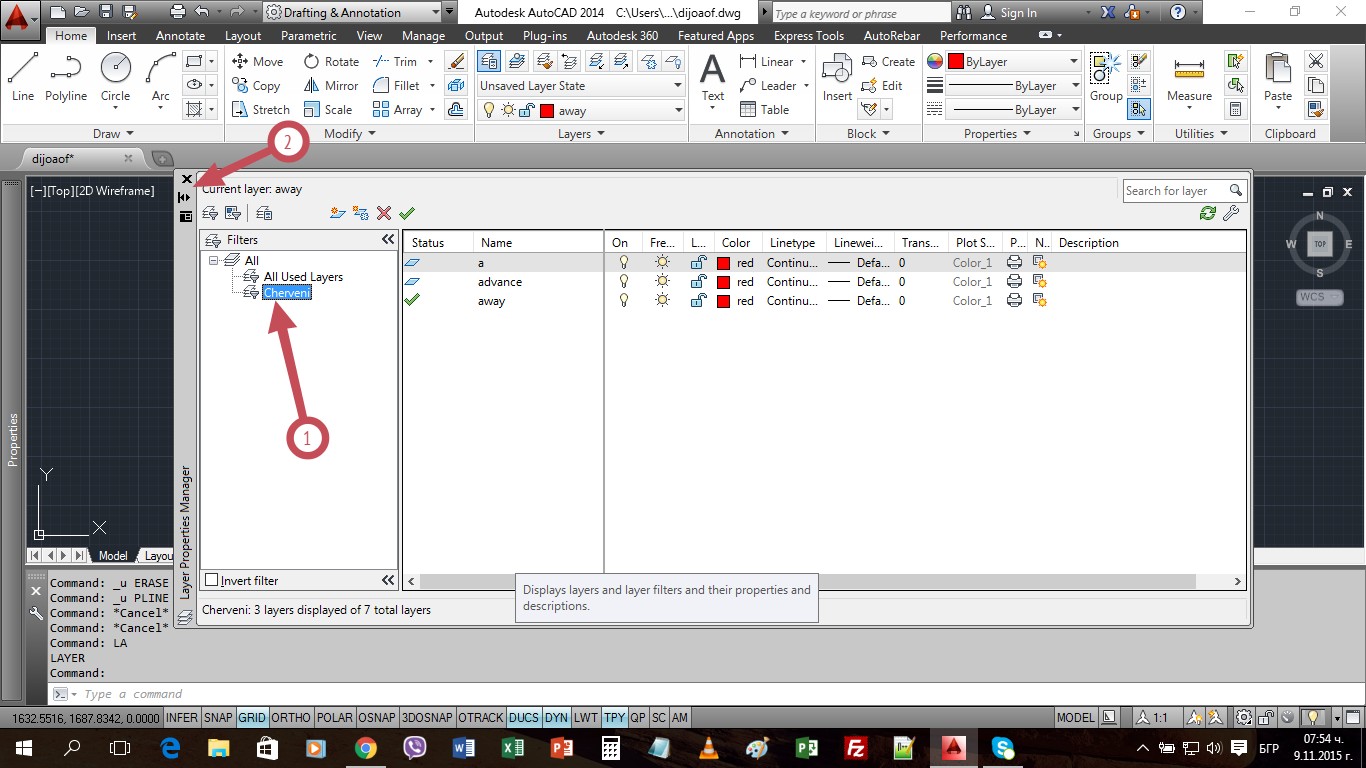Open the Parametric ribbon tab
The image size is (1366, 768).
click(309, 36)
